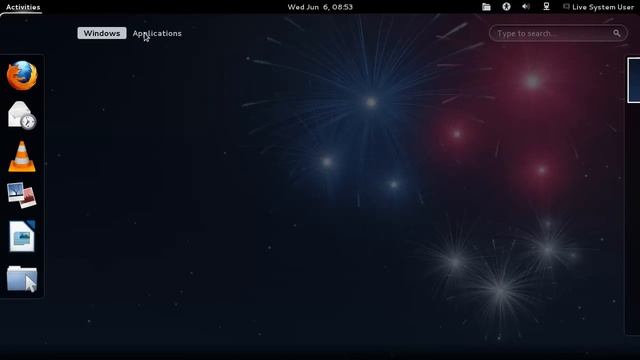Click the Activities button
This screenshot has width=640, height=360.
pyautogui.click(x=23, y=7)
